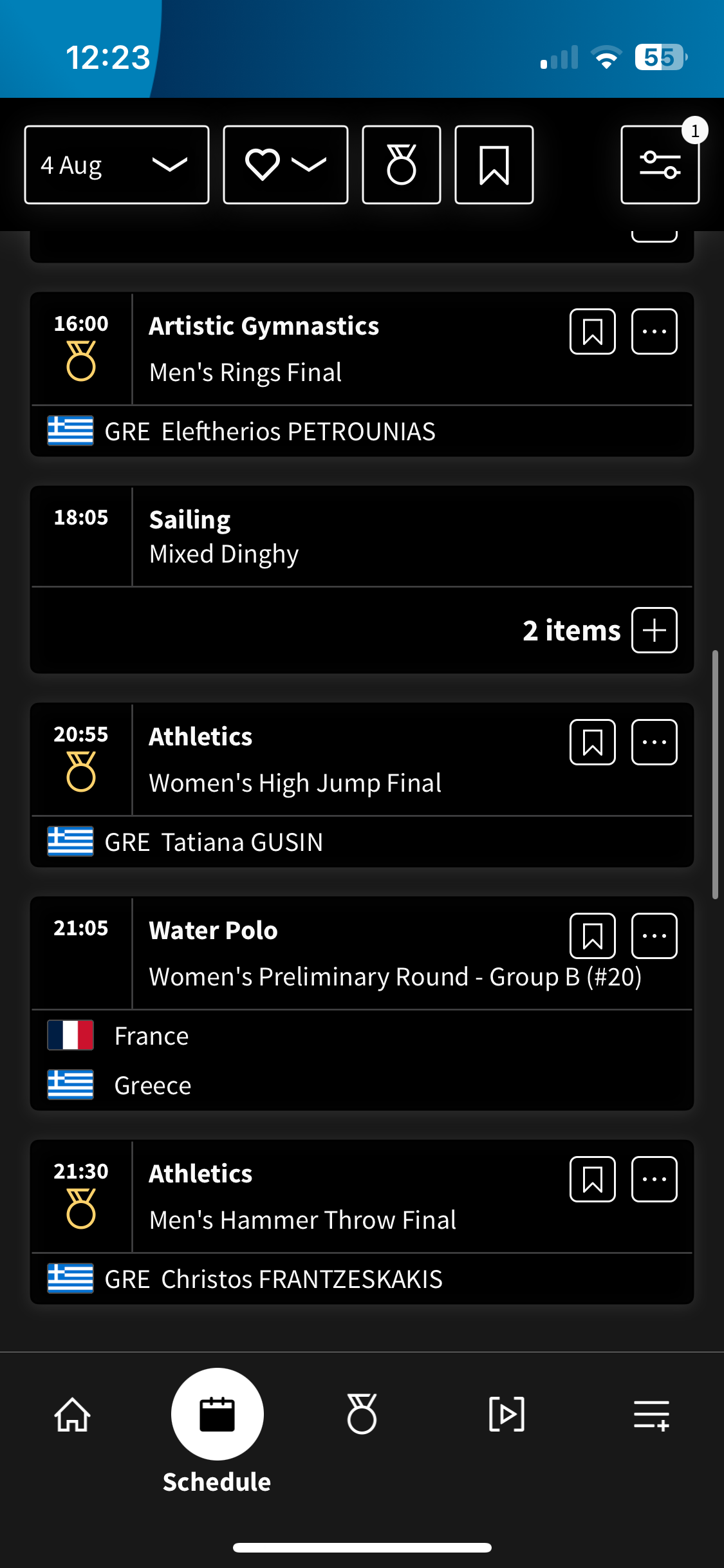Screen dimensions: 724x1568
Task: Open the filter settings icon
Action: (660, 165)
